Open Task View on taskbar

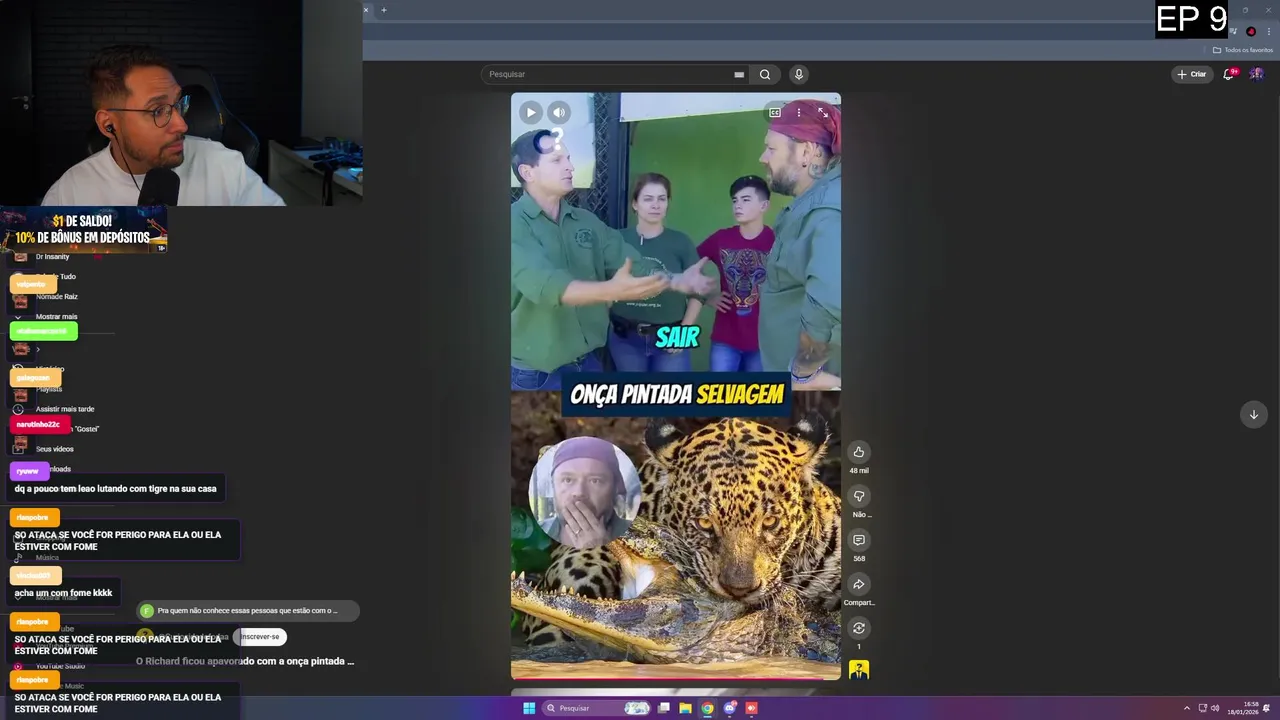(x=663, y=708)
